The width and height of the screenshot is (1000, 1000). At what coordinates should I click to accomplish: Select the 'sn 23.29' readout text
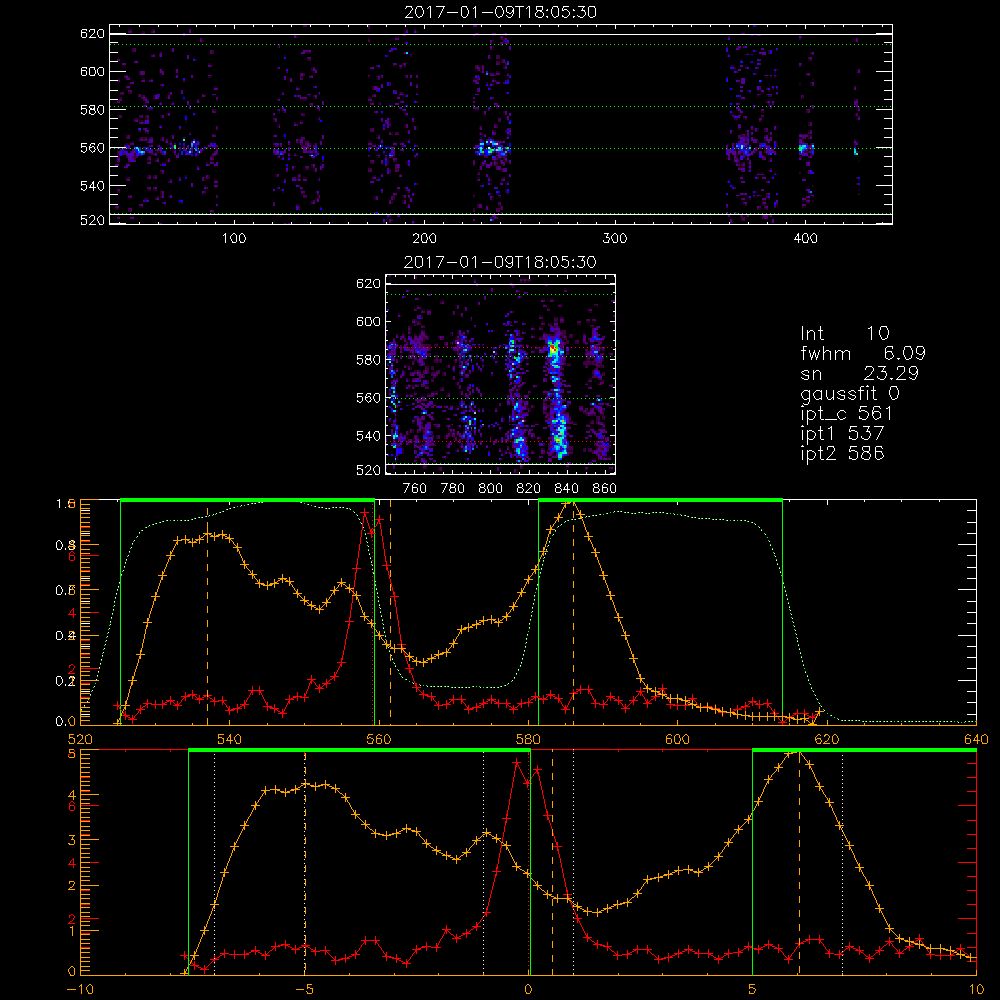coord(859,373)
